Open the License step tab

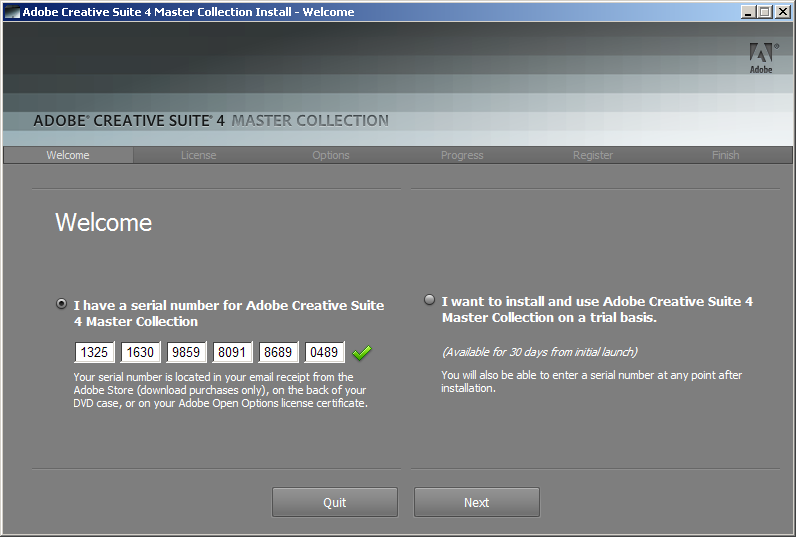198,155
